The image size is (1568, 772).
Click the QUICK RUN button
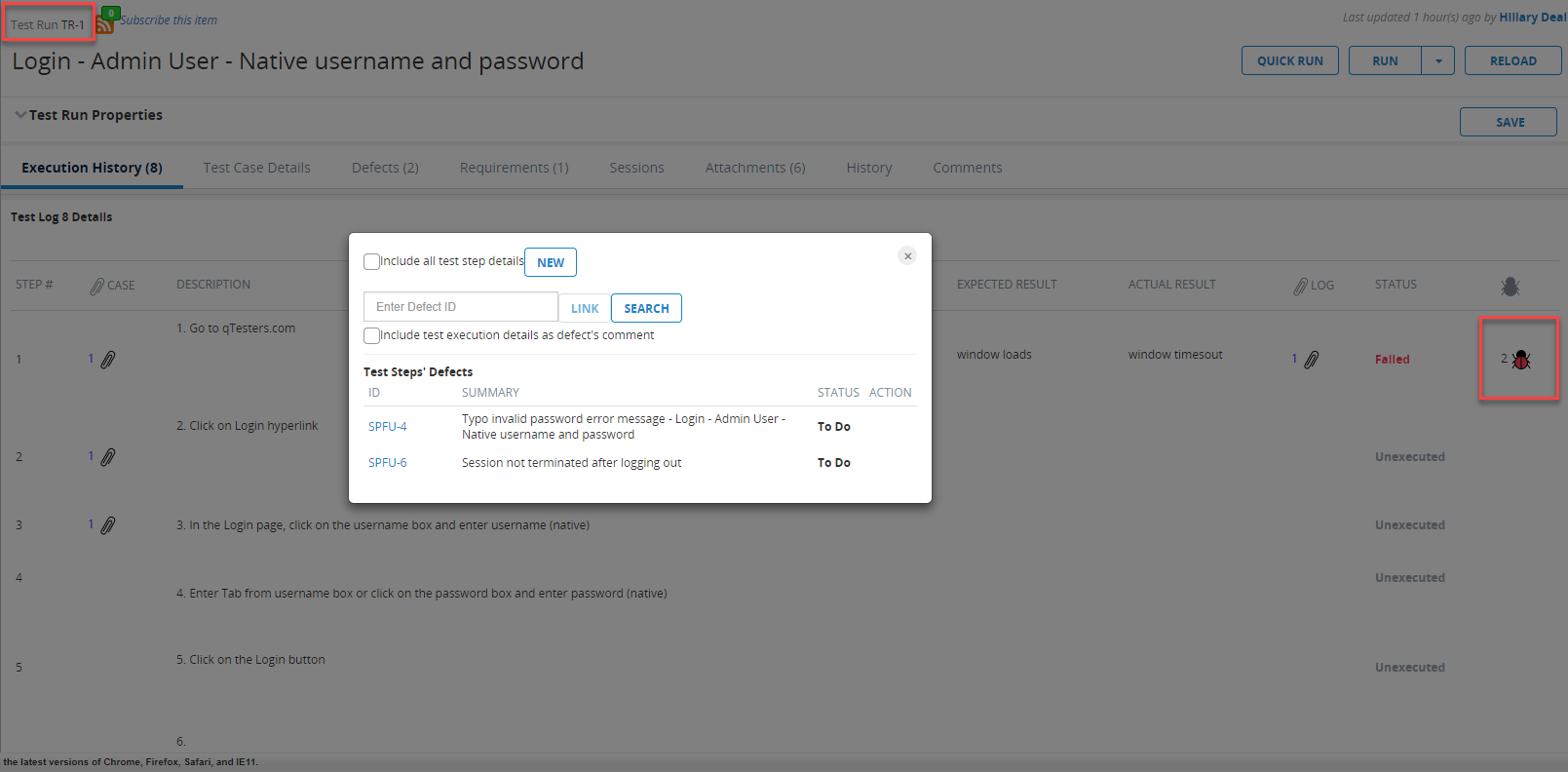1289,60
